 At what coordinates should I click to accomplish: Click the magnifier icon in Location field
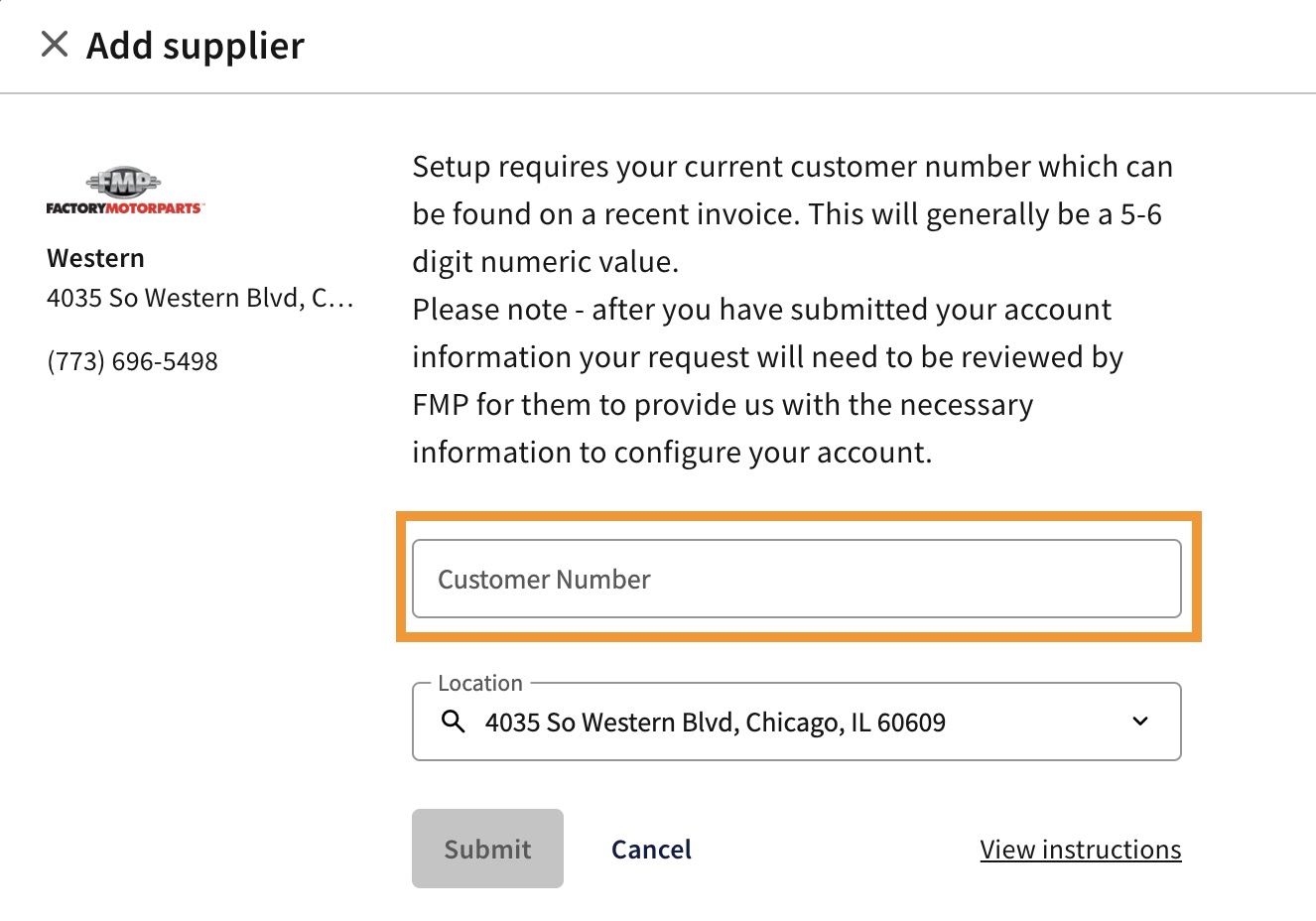[x=453, y=722]
